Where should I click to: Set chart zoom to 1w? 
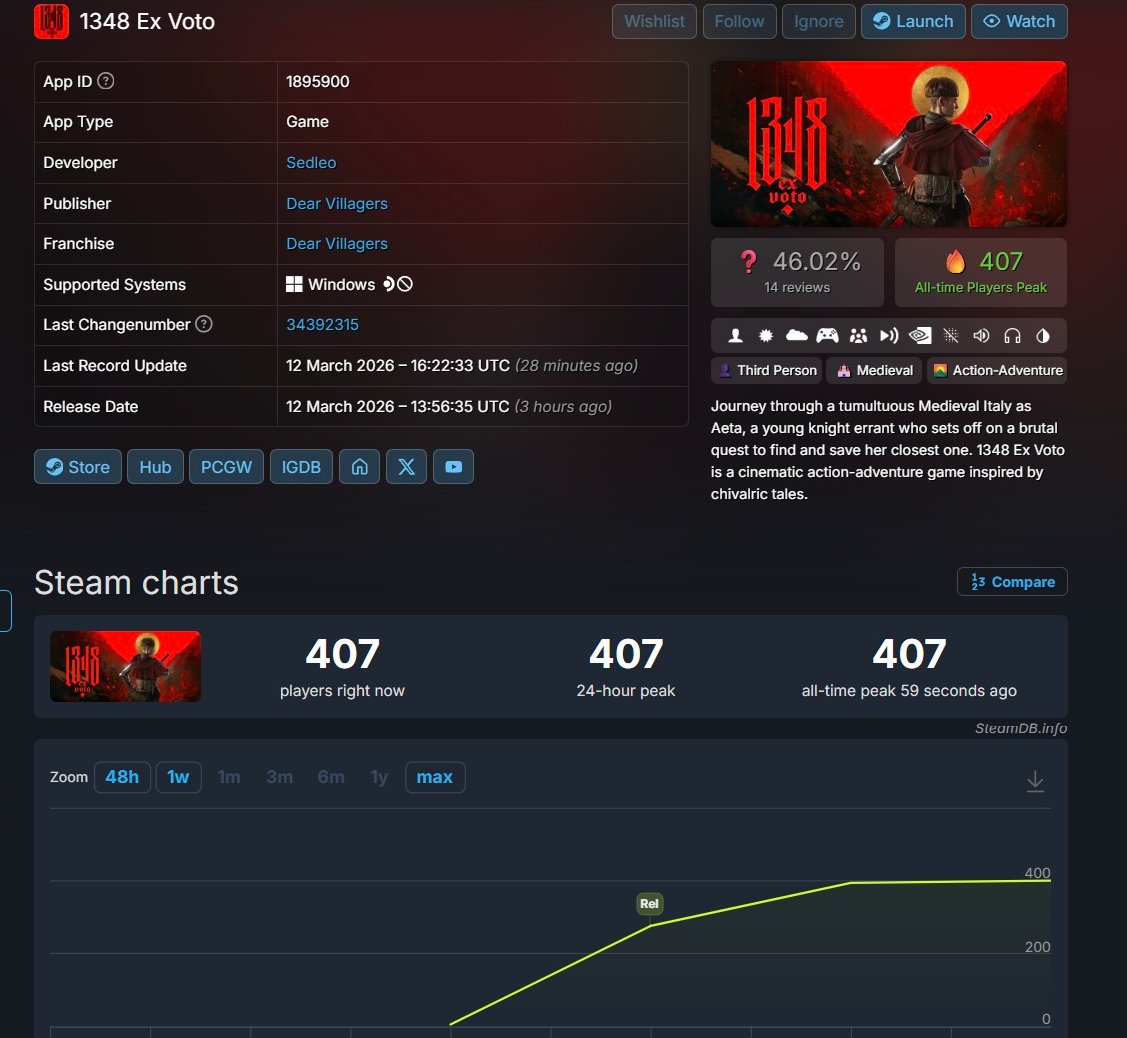tap(178, 777)
